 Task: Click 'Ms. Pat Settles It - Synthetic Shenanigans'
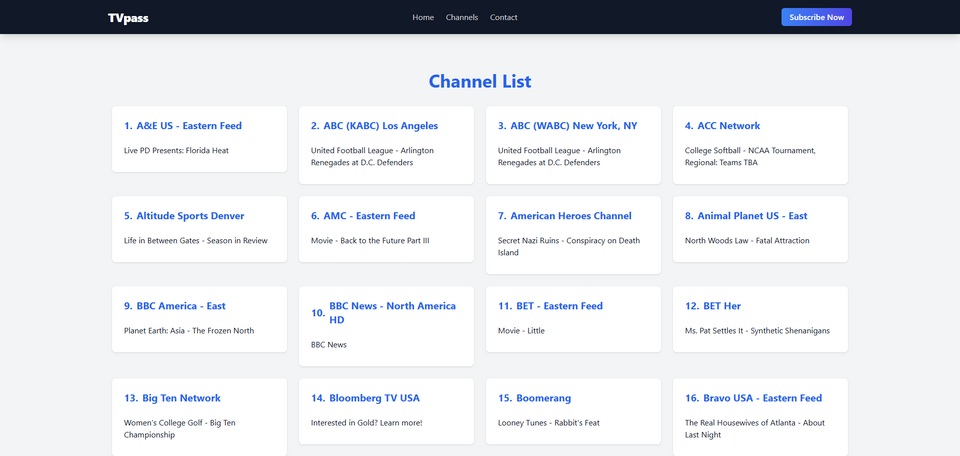tap(757, 331)
